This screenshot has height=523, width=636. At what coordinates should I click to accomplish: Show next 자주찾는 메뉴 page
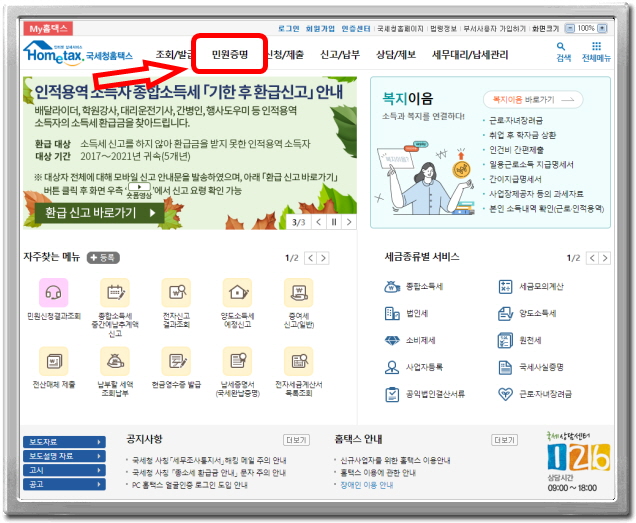(323, 258)
